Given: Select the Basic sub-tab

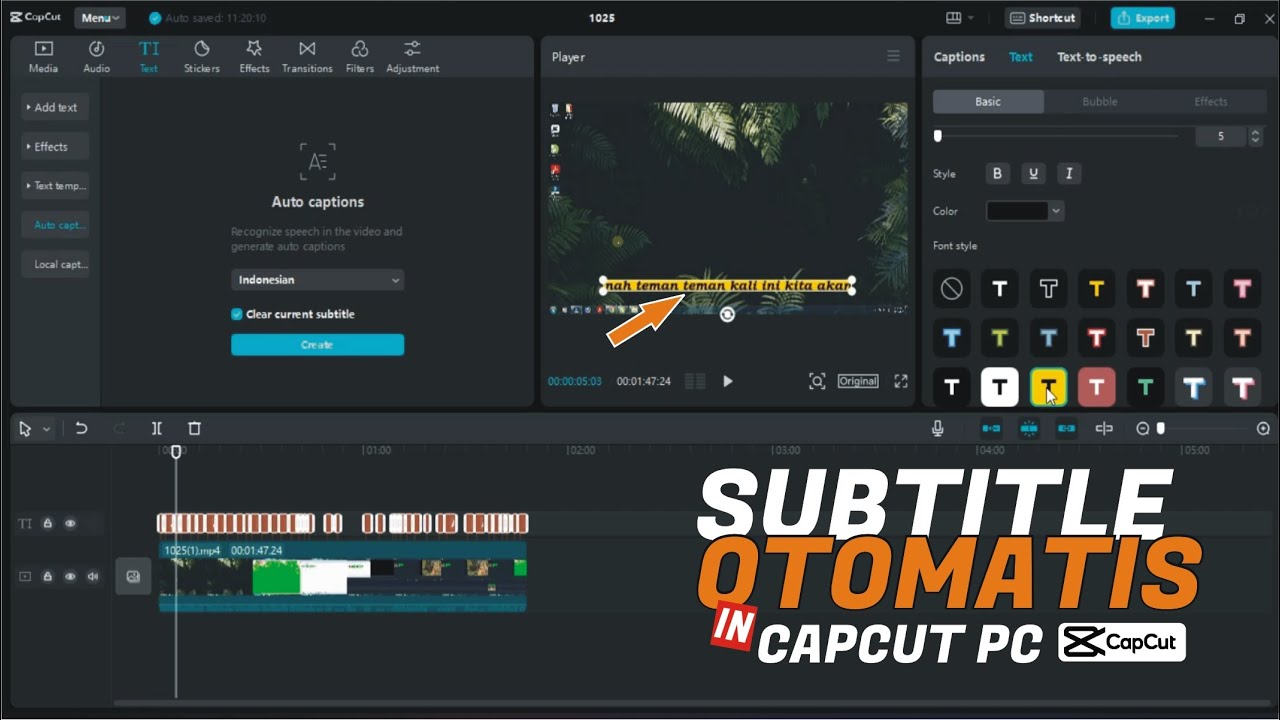Looking at the screenshot, I should [988, 101].
